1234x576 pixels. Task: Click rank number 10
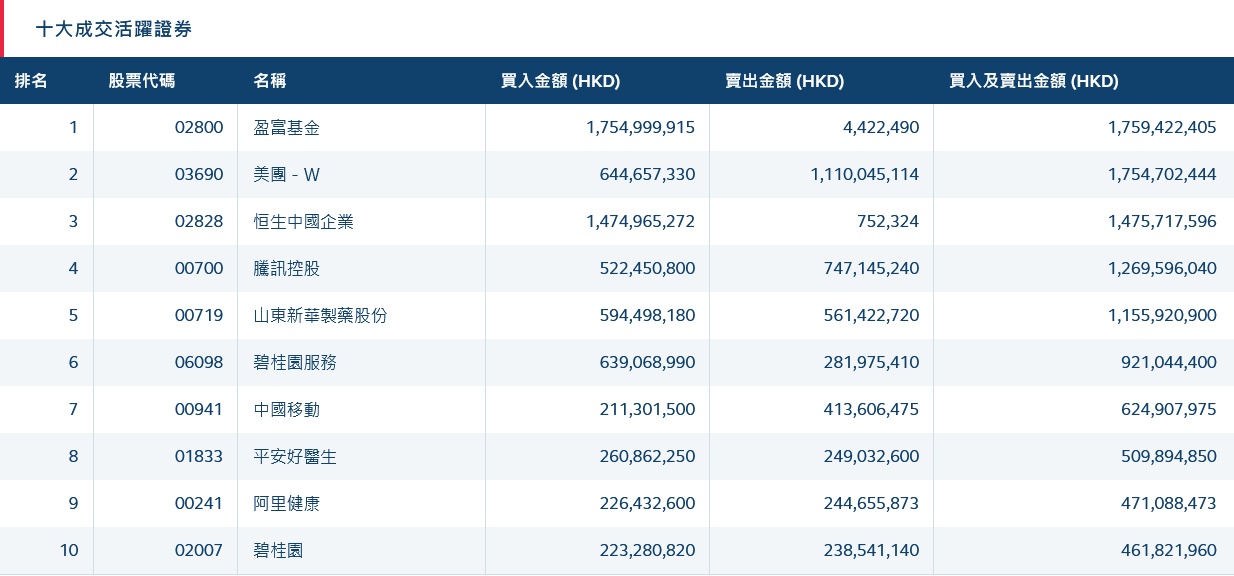coord(68,551)
